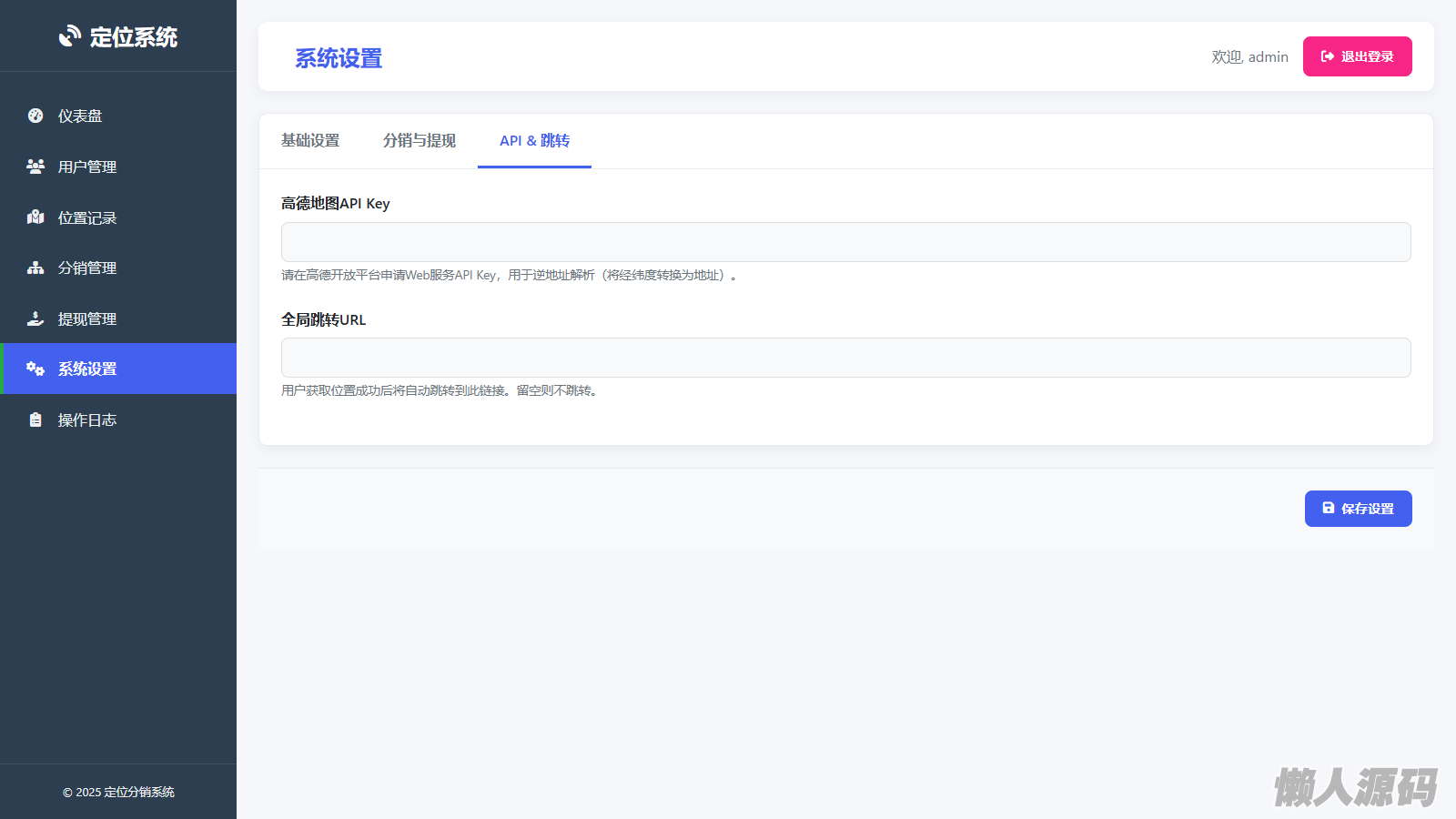
Task: Focus the 高德地图API Key input field
Action: click(x=845, y=242)
